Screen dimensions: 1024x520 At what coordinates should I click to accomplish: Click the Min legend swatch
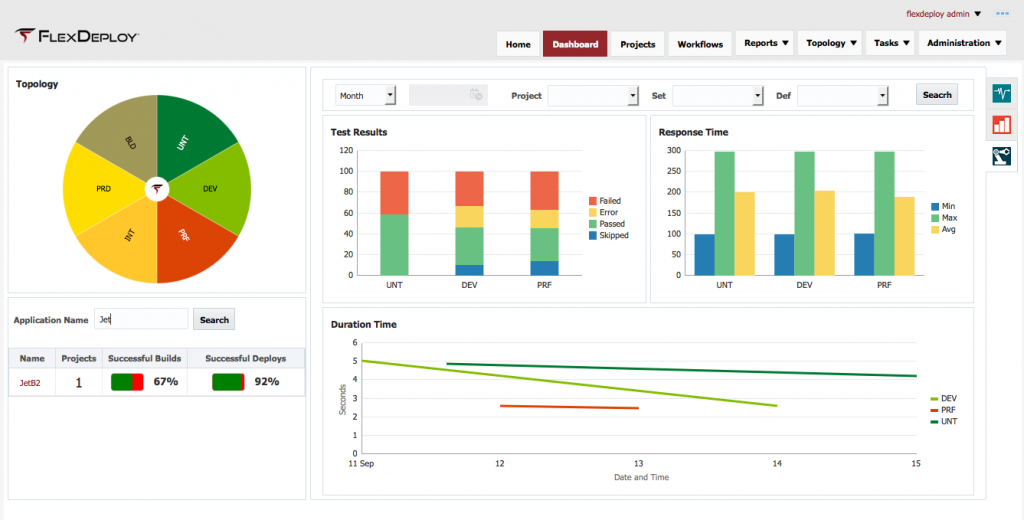(935, 206)
